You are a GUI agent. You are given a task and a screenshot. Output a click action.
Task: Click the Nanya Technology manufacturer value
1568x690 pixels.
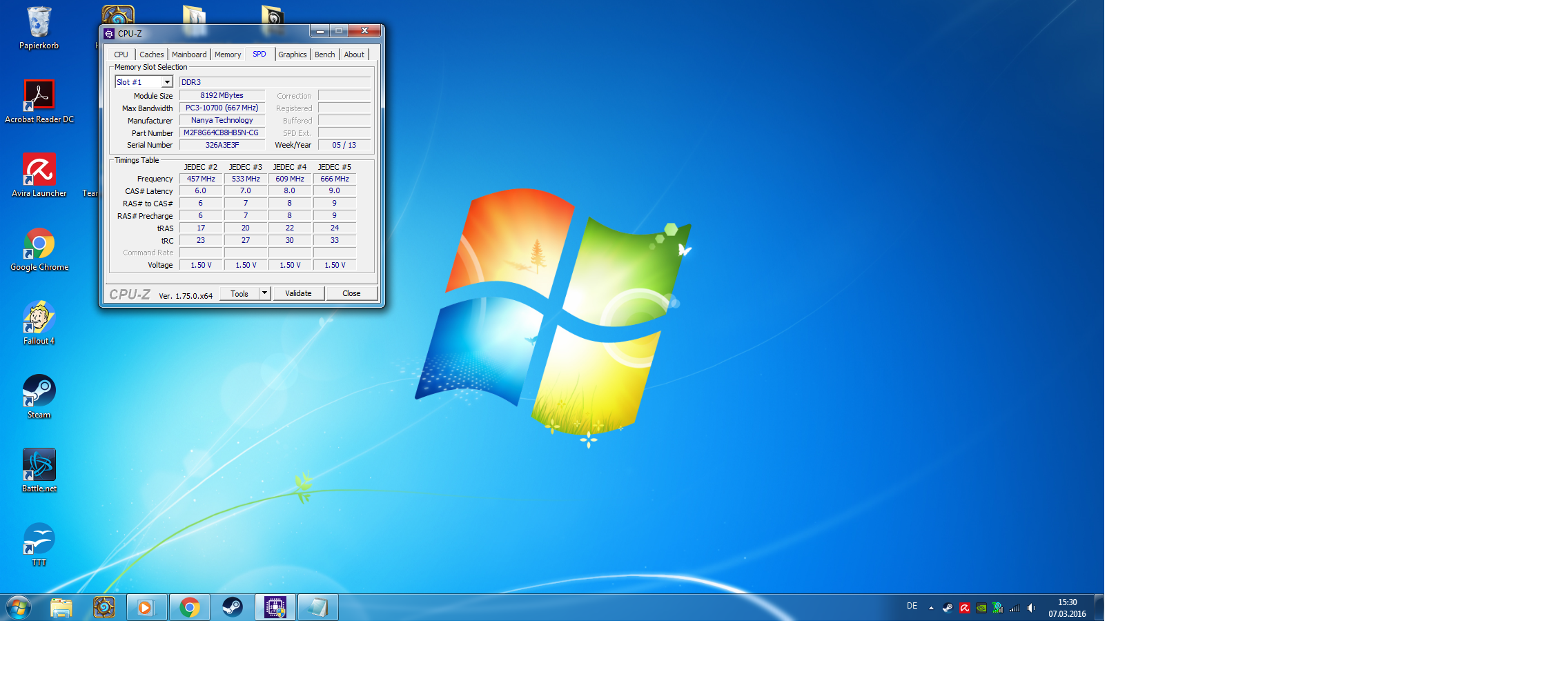[x=222, y=120]
